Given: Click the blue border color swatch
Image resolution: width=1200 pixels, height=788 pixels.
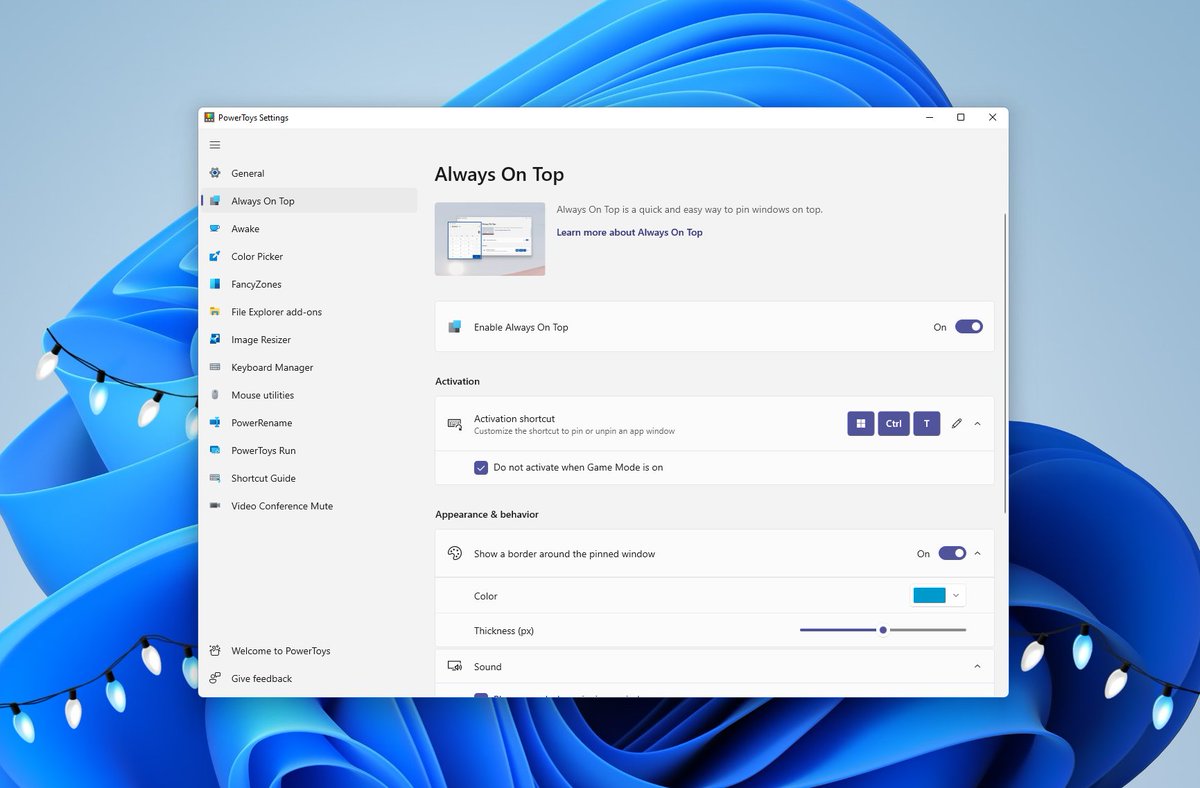Looking at the screenshot, I should pos(929,596).
